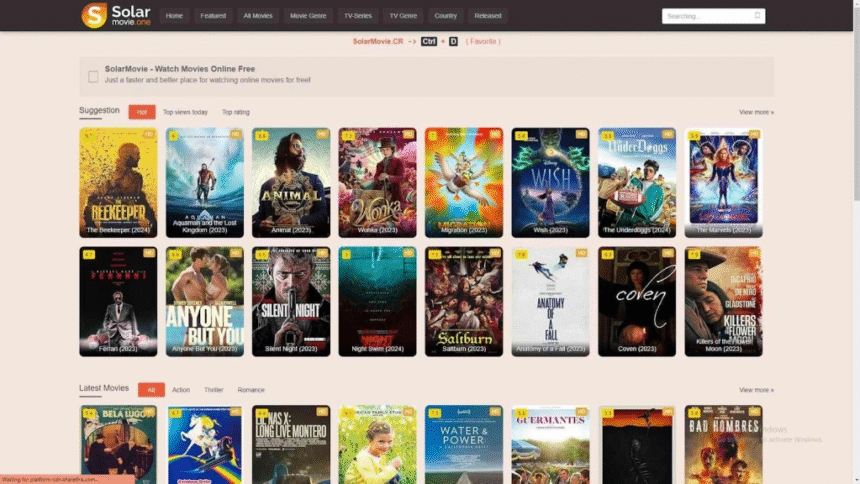
Task: Open the Country menu in the navbar
Action: pos(446,16)
